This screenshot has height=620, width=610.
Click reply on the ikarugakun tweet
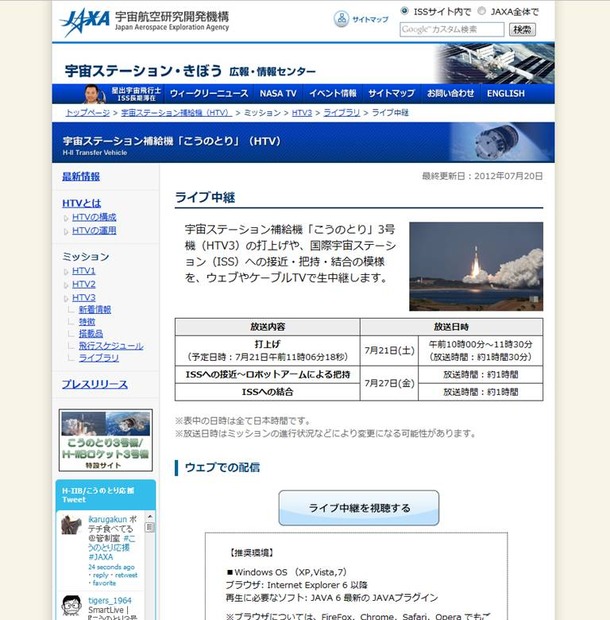click(100, 575)
